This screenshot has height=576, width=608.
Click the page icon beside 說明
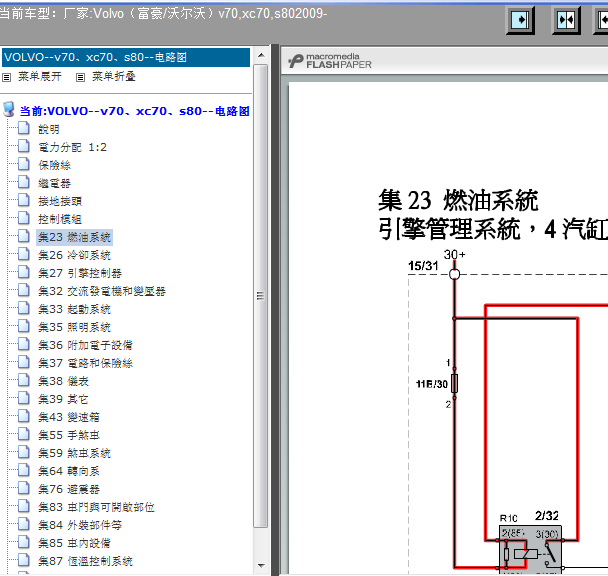click(24, 128)
